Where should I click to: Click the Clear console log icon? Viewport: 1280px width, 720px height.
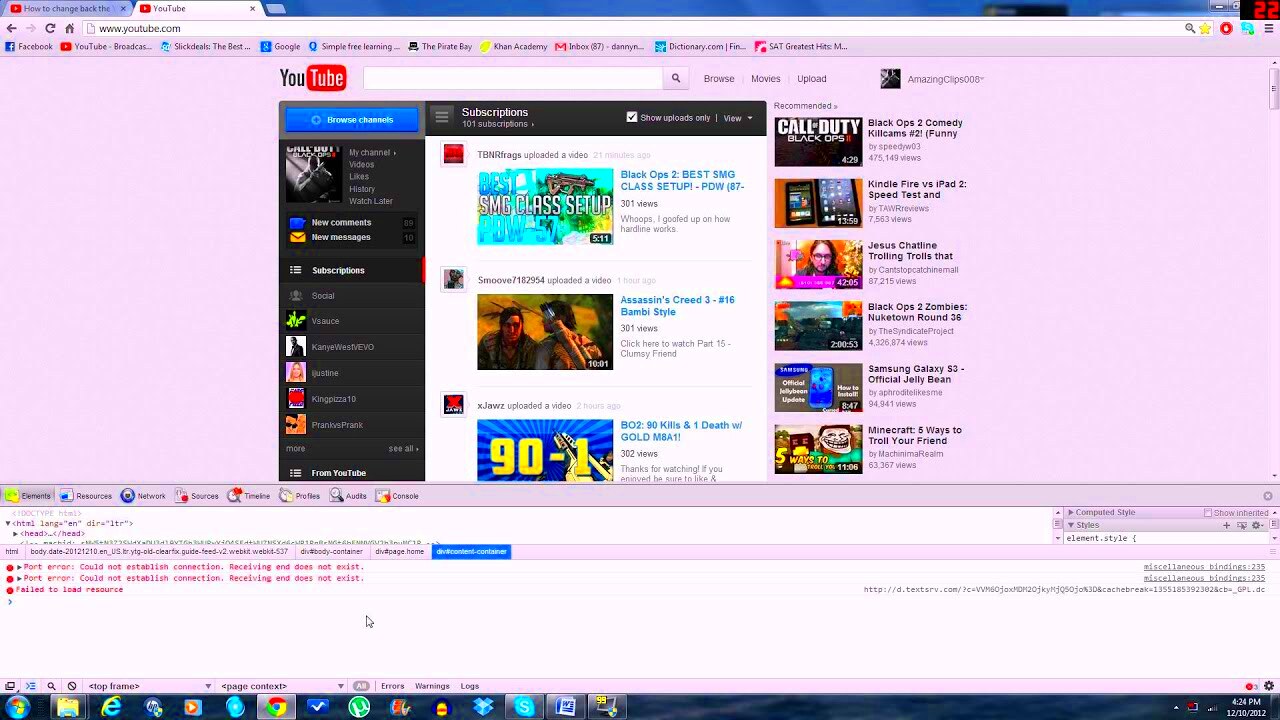72,686
